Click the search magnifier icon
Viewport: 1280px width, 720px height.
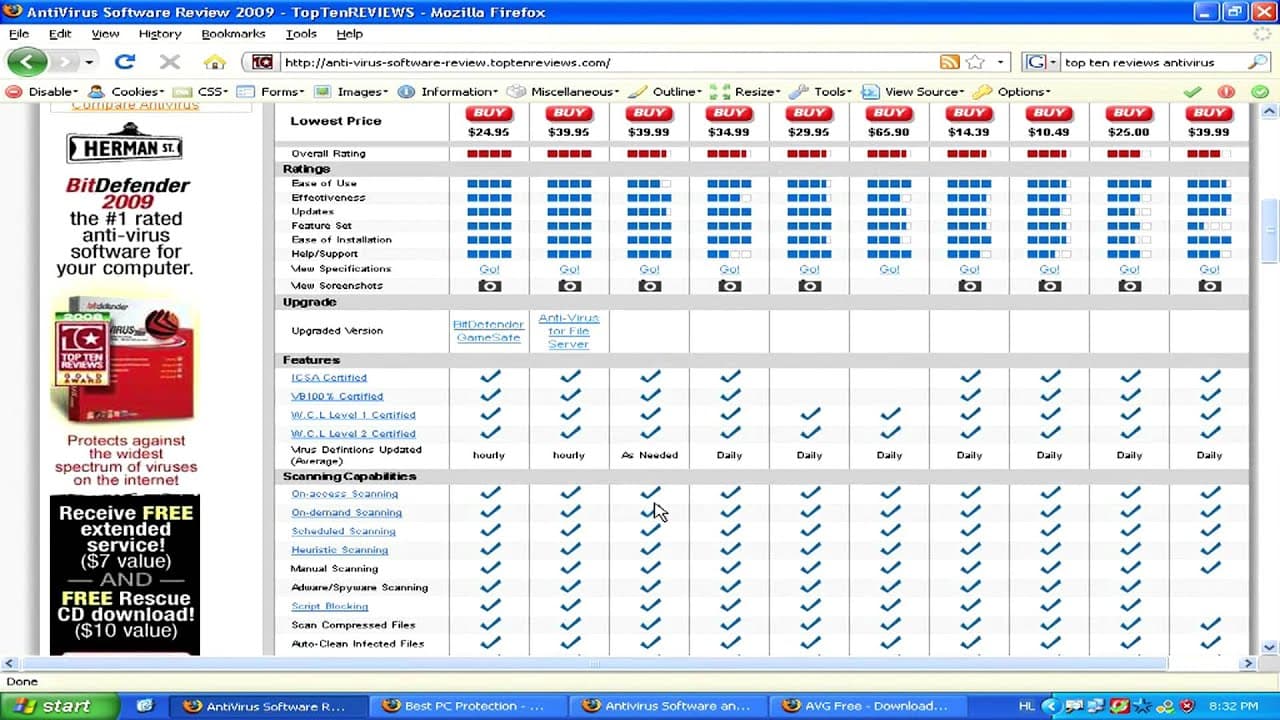pos(1257,62)
